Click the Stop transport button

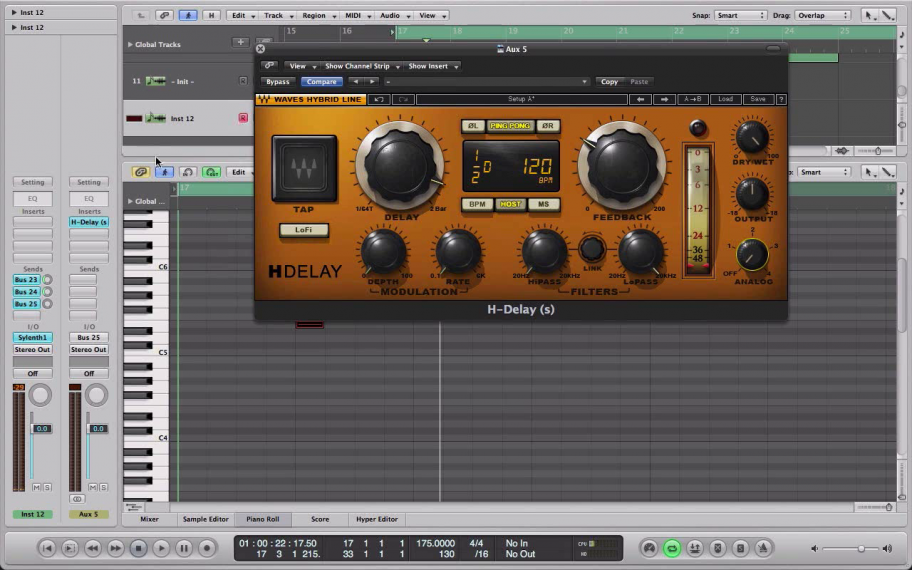coord(138,548)
